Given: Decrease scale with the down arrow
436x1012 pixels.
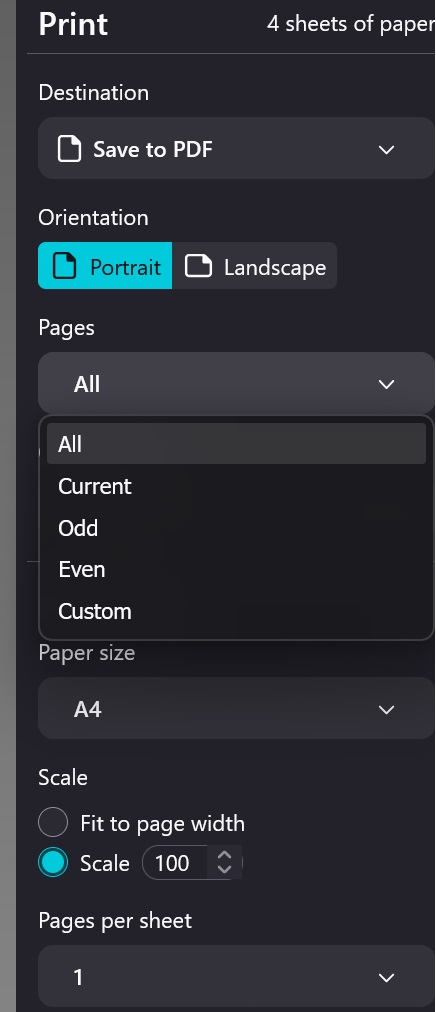Looking at the screenshot, I should (x=224, y=869).
